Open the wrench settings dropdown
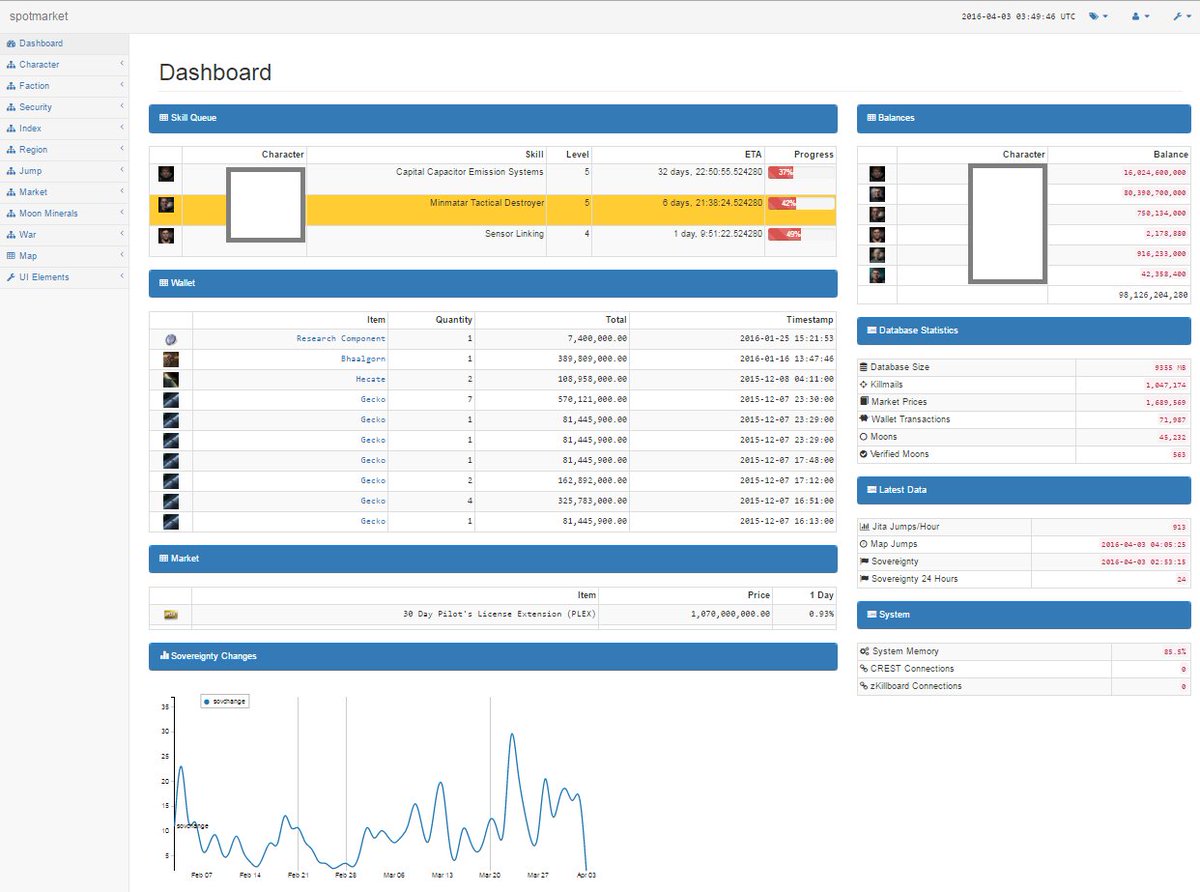Viewport: 1200px width, 892px height. point(1181,16)
